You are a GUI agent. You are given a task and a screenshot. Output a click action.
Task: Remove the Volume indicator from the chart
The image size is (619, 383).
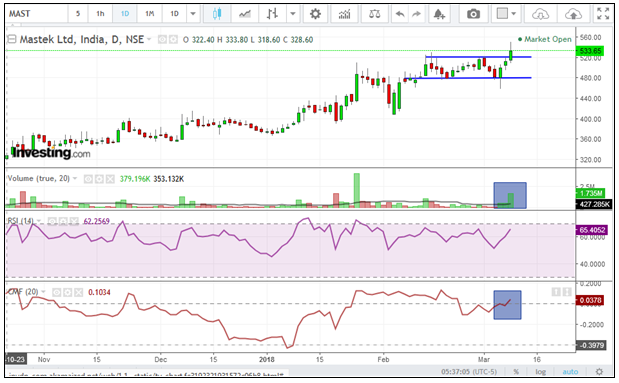tap(110, 179)
